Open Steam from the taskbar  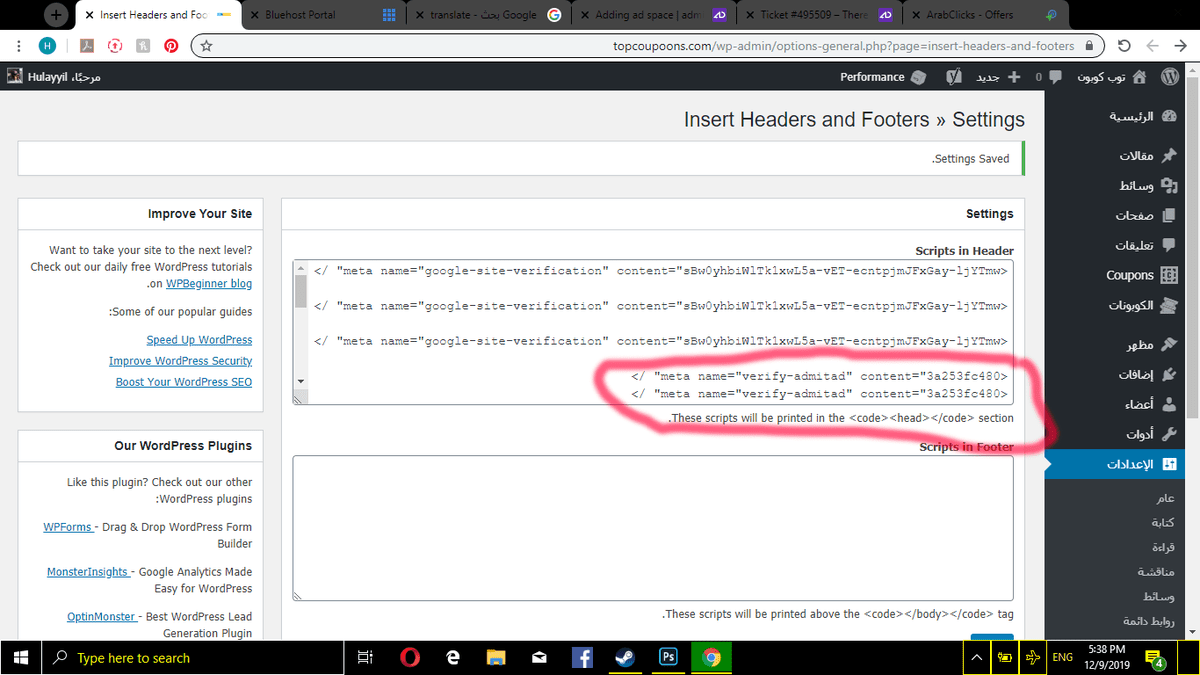tap(625, 657)
